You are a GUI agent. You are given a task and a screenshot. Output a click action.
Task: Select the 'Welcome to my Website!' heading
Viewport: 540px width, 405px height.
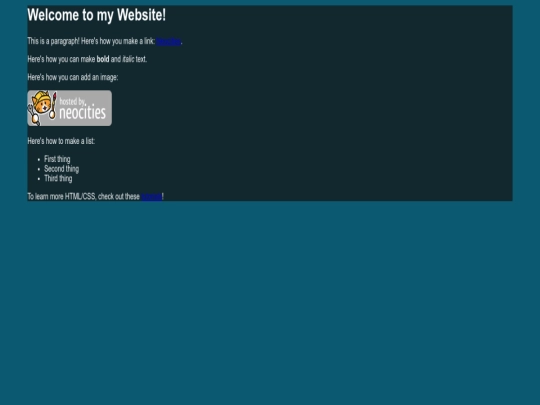(96, 15)
